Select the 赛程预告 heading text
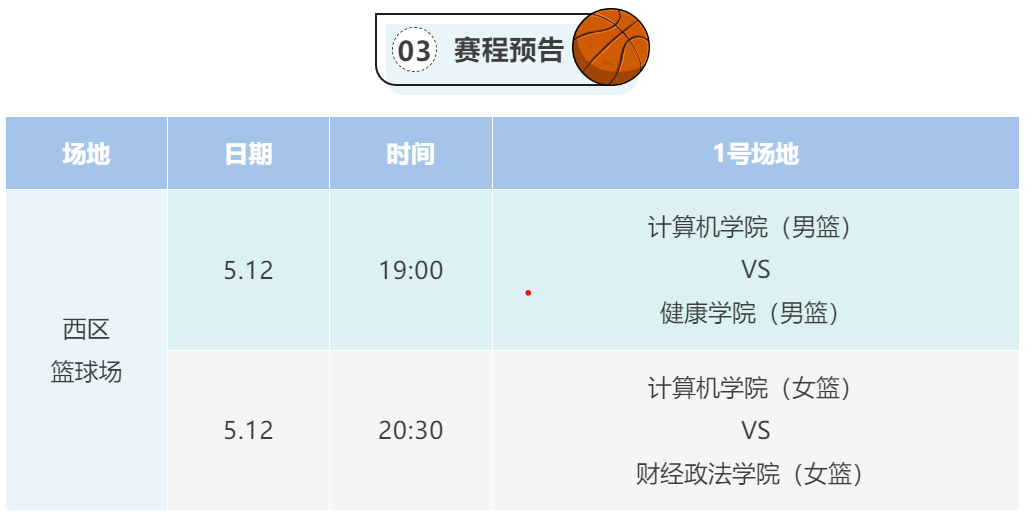The image size is (1032, 517). pos(508,50)
